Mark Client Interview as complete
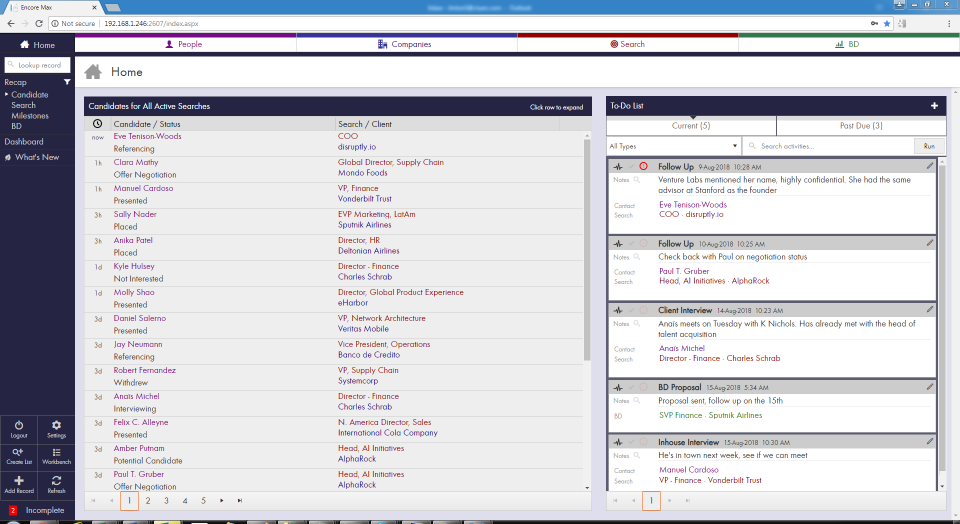 tap(631, 310)
